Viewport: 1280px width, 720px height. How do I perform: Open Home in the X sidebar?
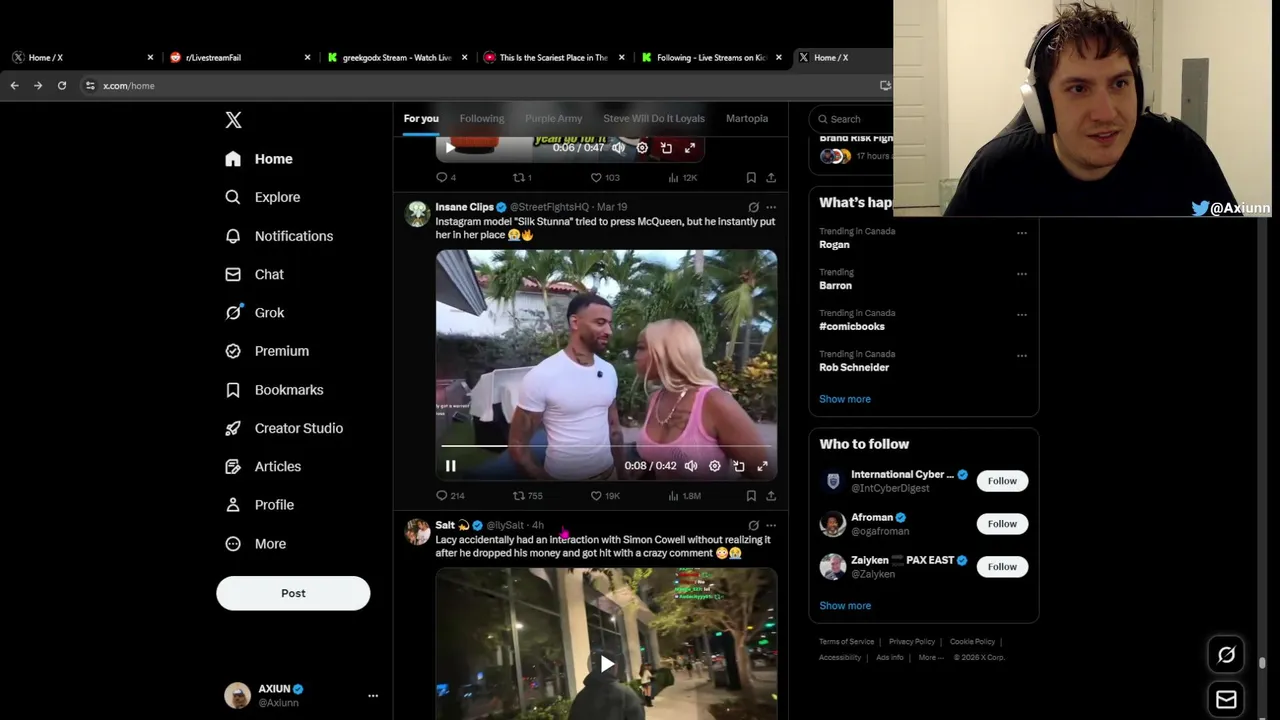click(259, 159)
